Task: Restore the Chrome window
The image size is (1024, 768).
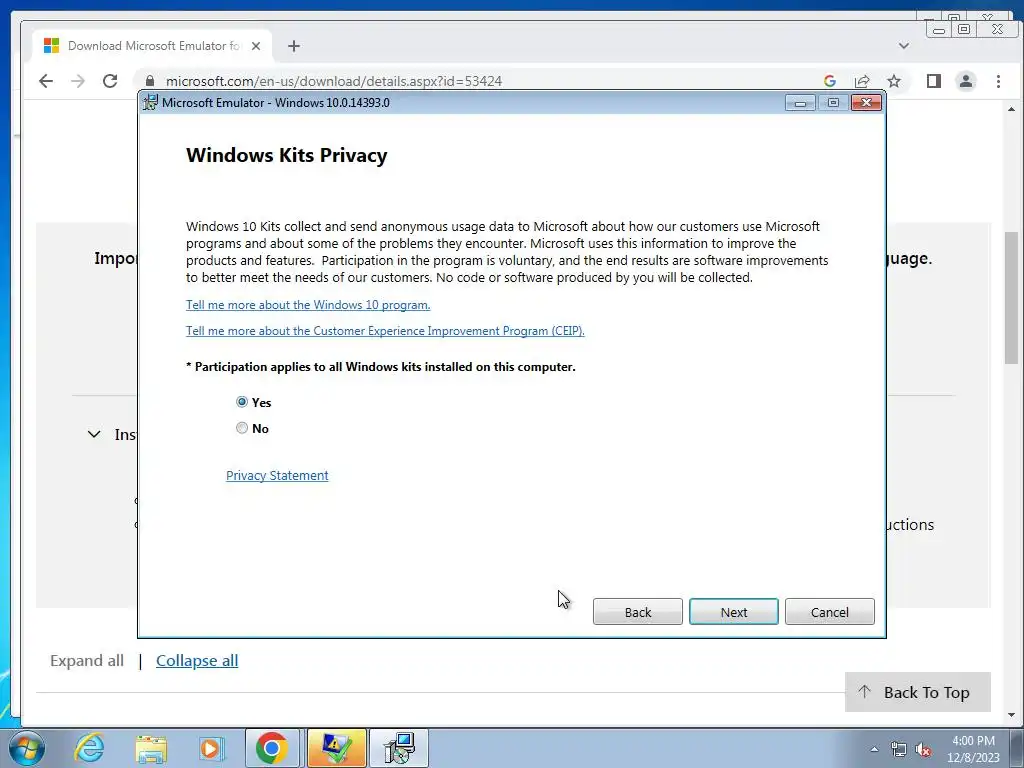Action: [963, 29]
